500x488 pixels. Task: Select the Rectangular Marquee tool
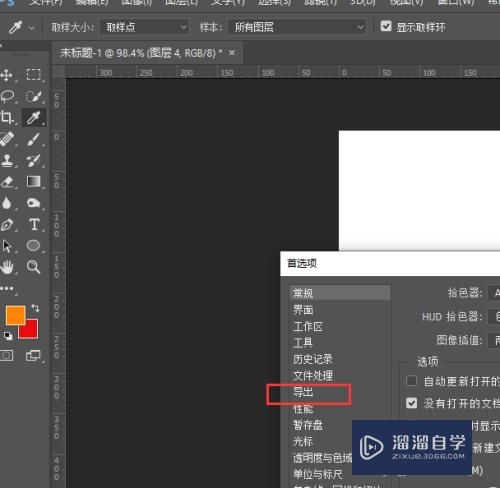pyautogui.click(x=33, y=75)
